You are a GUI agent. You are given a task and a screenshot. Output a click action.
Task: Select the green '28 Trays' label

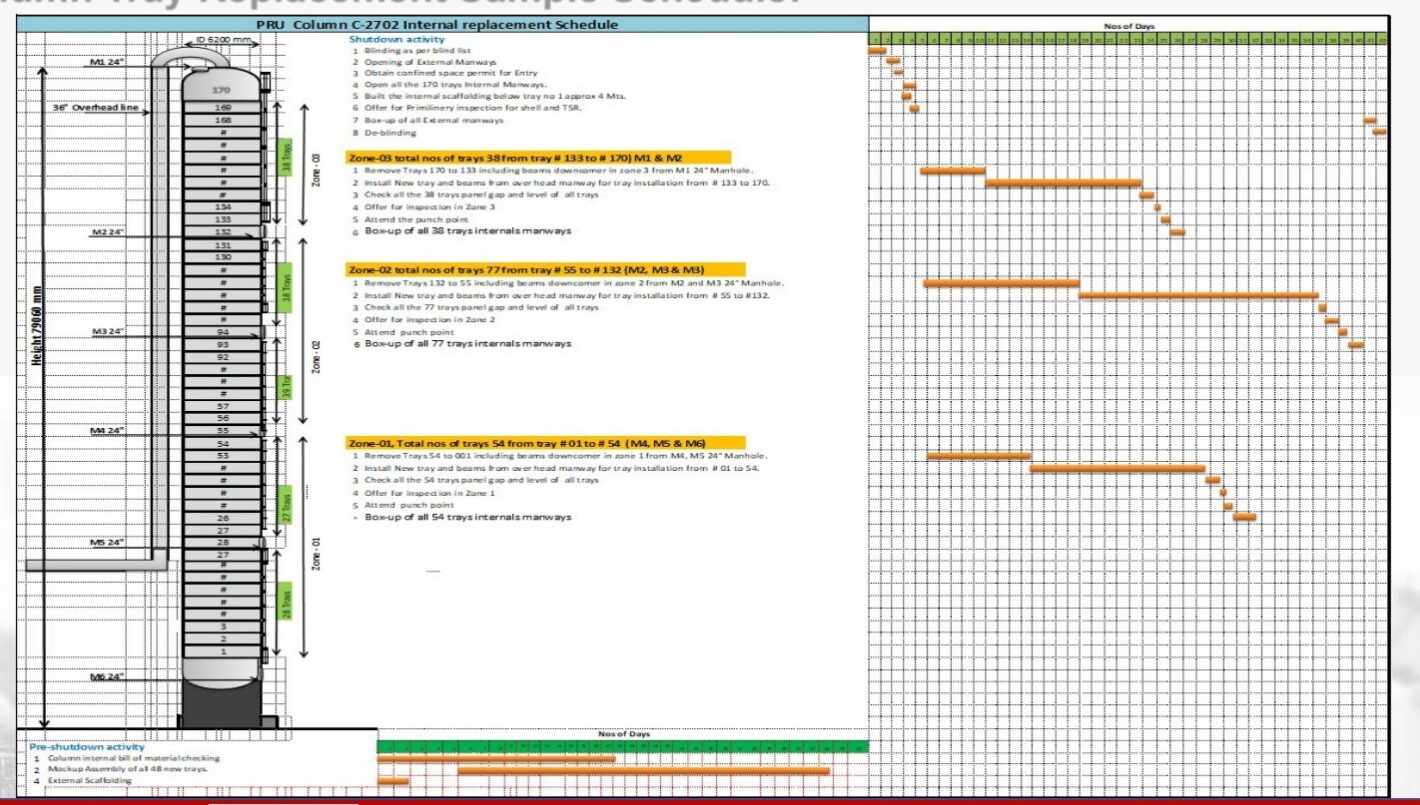[288, 600]
